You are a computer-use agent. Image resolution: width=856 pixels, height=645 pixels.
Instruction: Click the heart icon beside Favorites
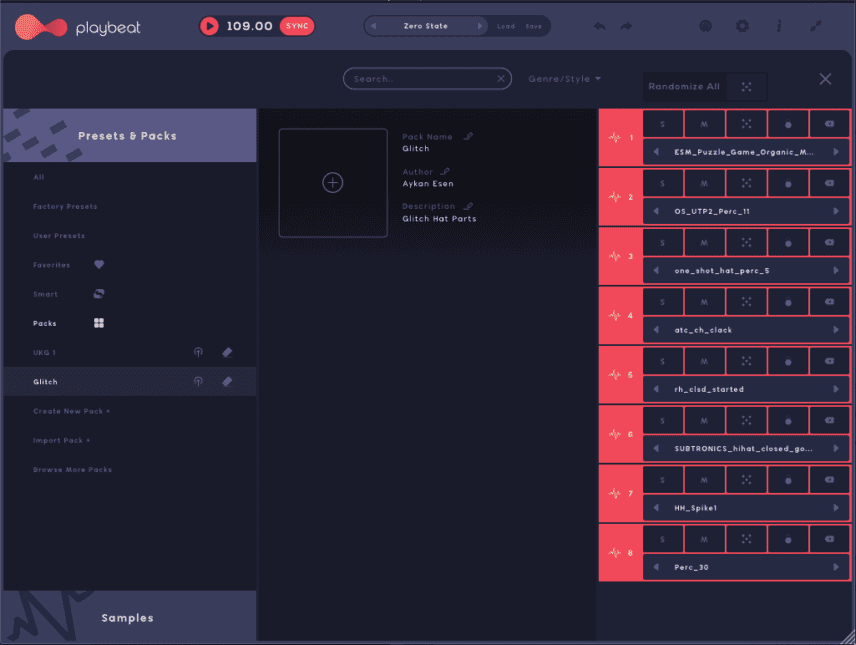click(99, 264)
